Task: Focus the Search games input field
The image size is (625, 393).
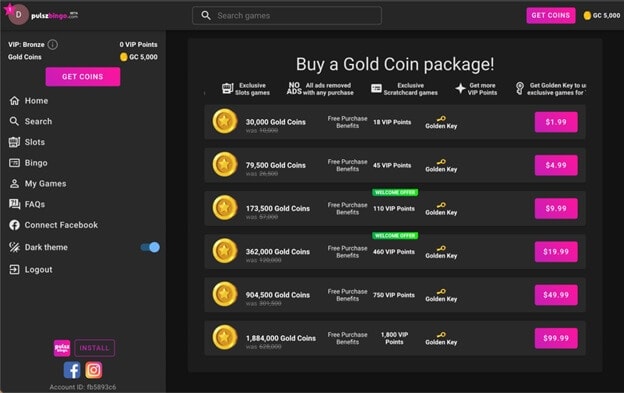Action: point(287,16)
